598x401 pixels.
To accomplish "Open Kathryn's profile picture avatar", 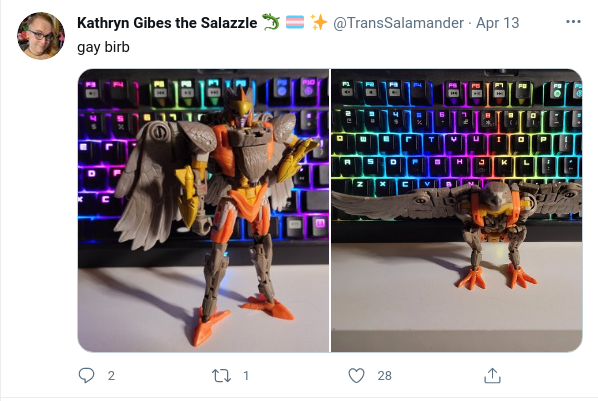I will pos(41,36).
